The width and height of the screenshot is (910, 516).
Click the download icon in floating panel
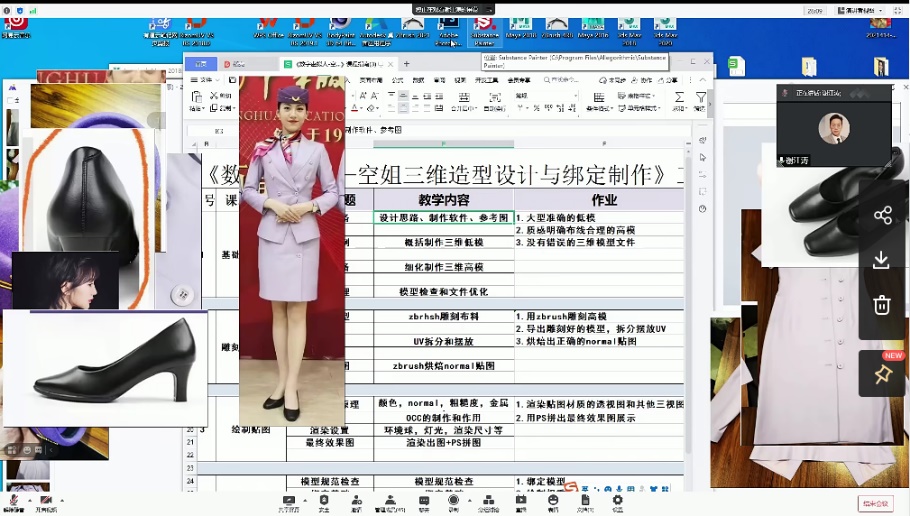point(882,260)
